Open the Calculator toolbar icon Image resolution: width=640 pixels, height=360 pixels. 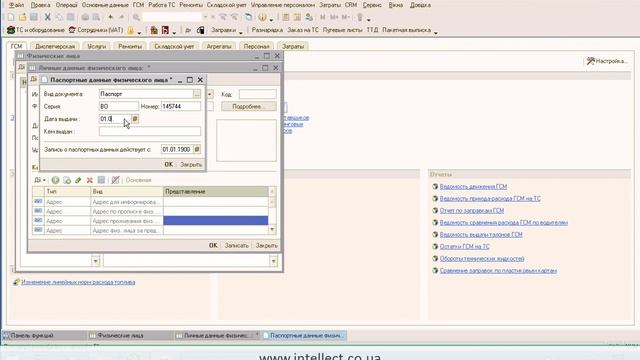click(x=286, y=17)
